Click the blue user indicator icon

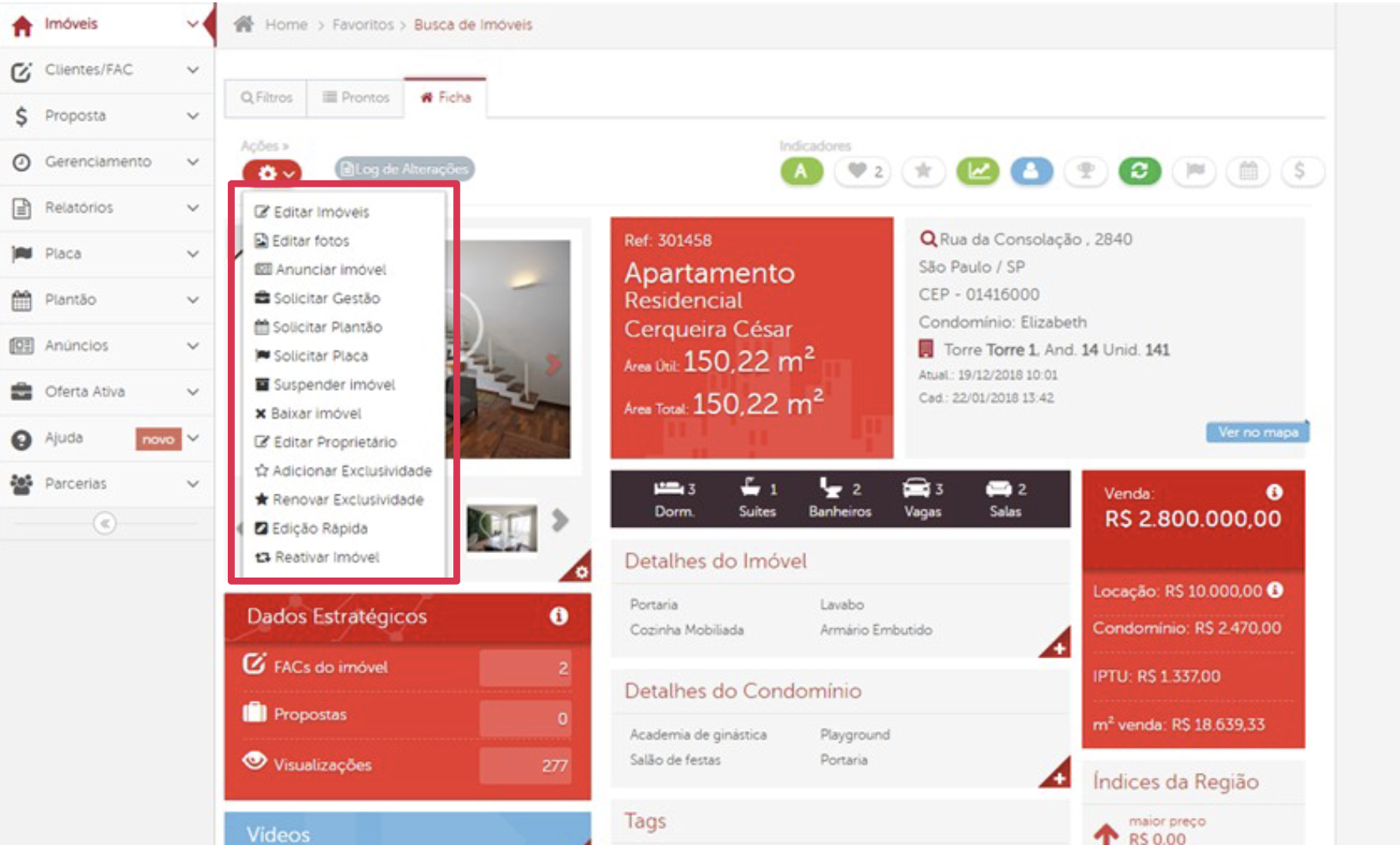(1031, 171)
